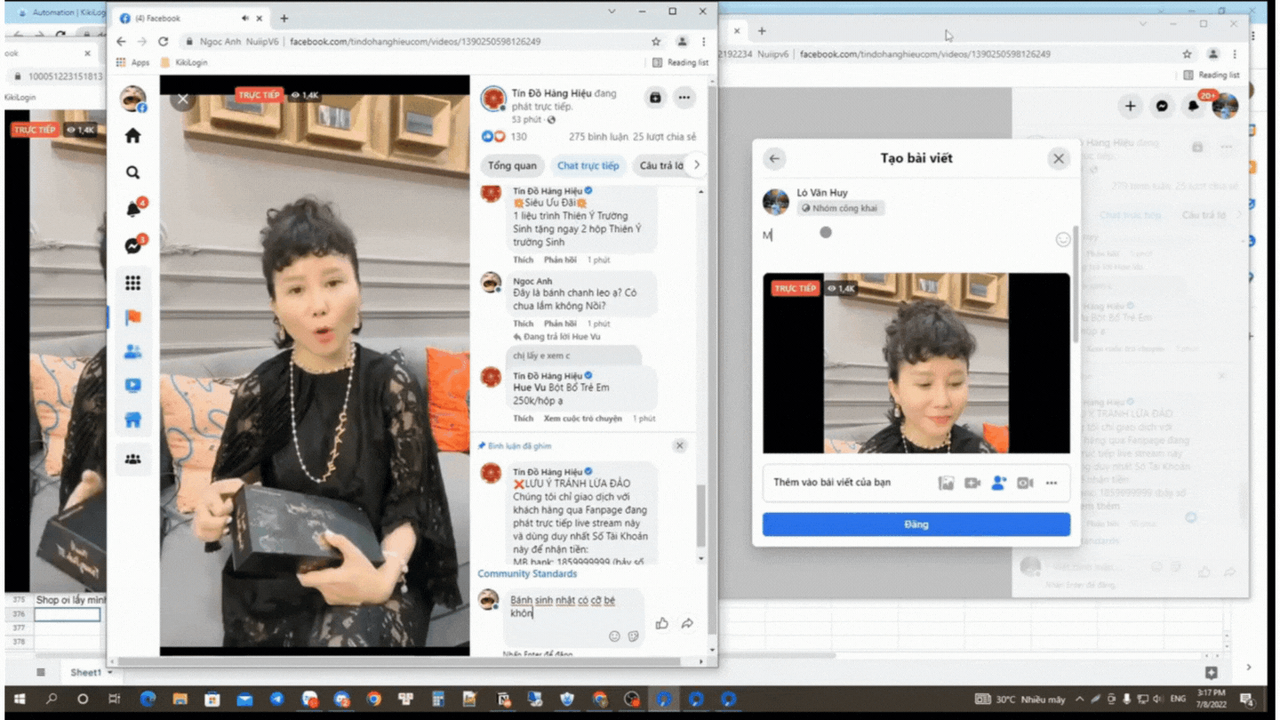
Task: Mute the Facebook browser tab audio
Action: (x=246, y=18)
